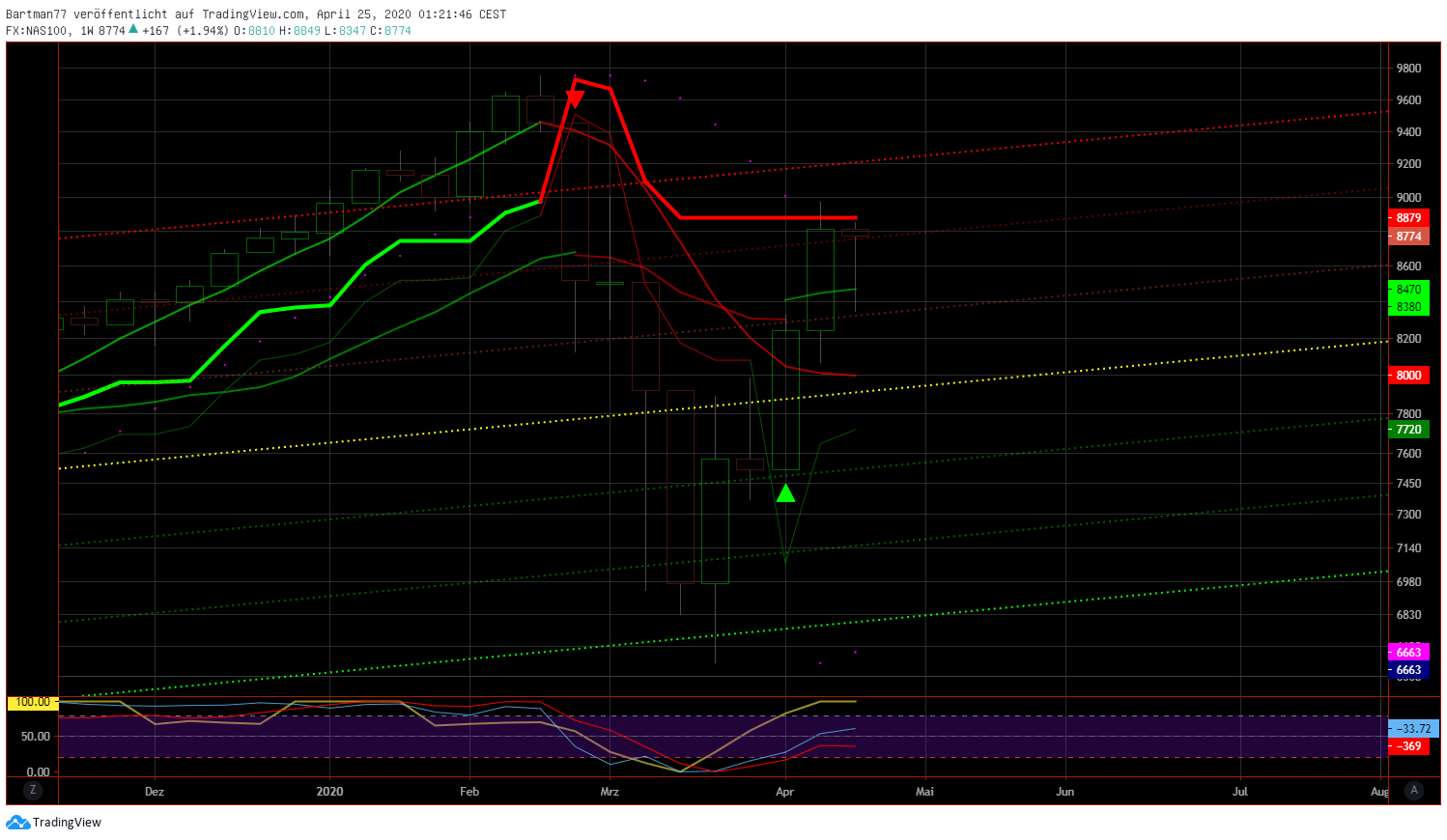The image size is (1447, 840).
Task: Click the blue 6663 price label
Action: (1408, 669)
